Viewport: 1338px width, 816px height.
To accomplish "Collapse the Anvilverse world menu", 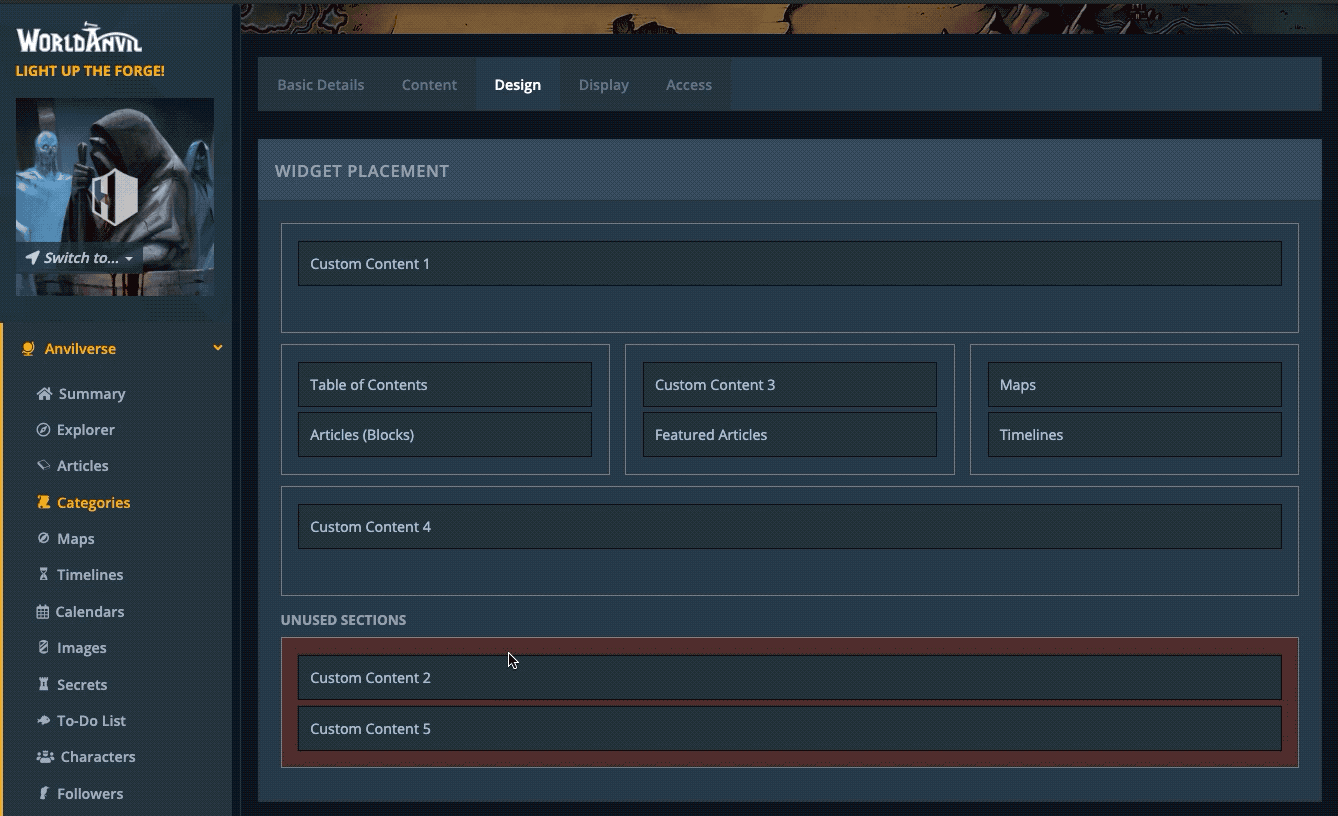I will [80, 349].
